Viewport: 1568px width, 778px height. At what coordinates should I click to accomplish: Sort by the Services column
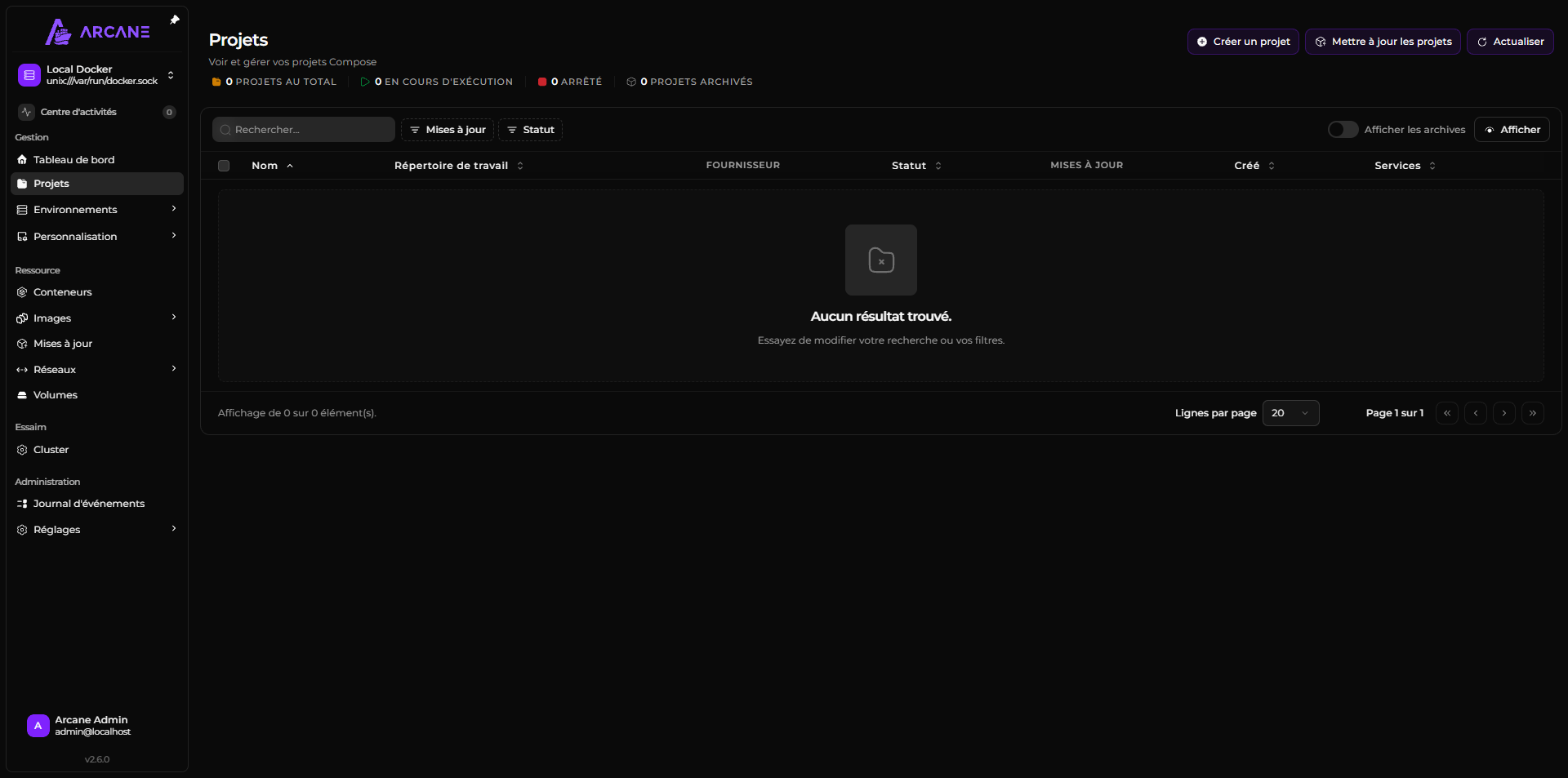pos(1405,166)
